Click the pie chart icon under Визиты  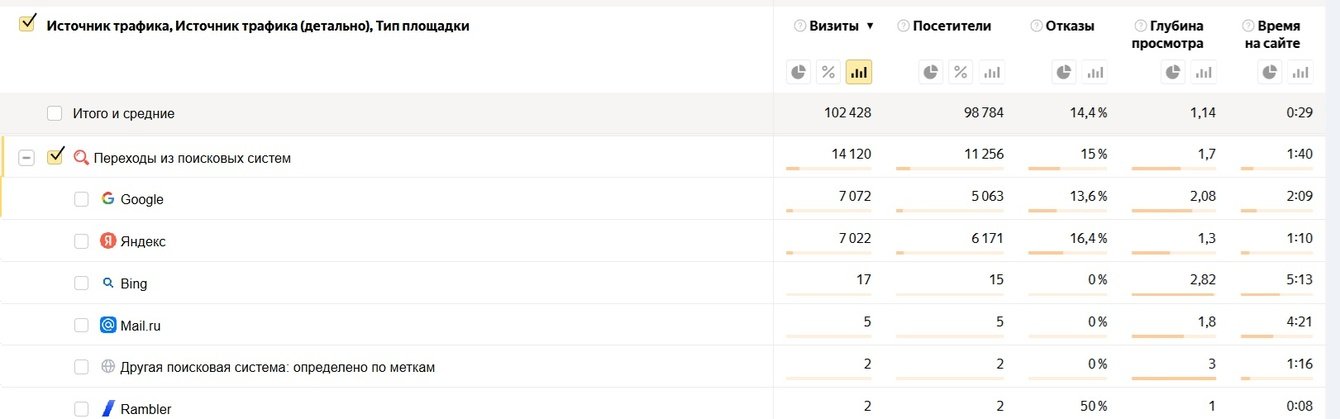(x=798, y=72)
